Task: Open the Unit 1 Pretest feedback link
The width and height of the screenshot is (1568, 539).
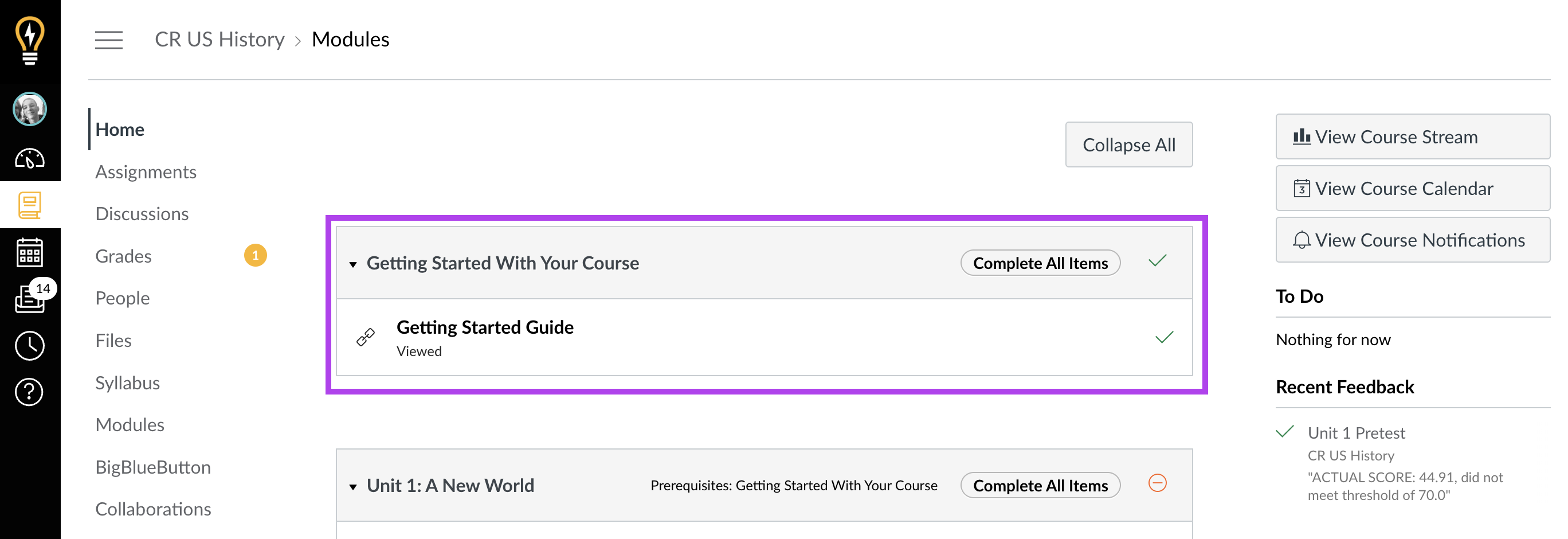Action: [x=1356, y=432]
